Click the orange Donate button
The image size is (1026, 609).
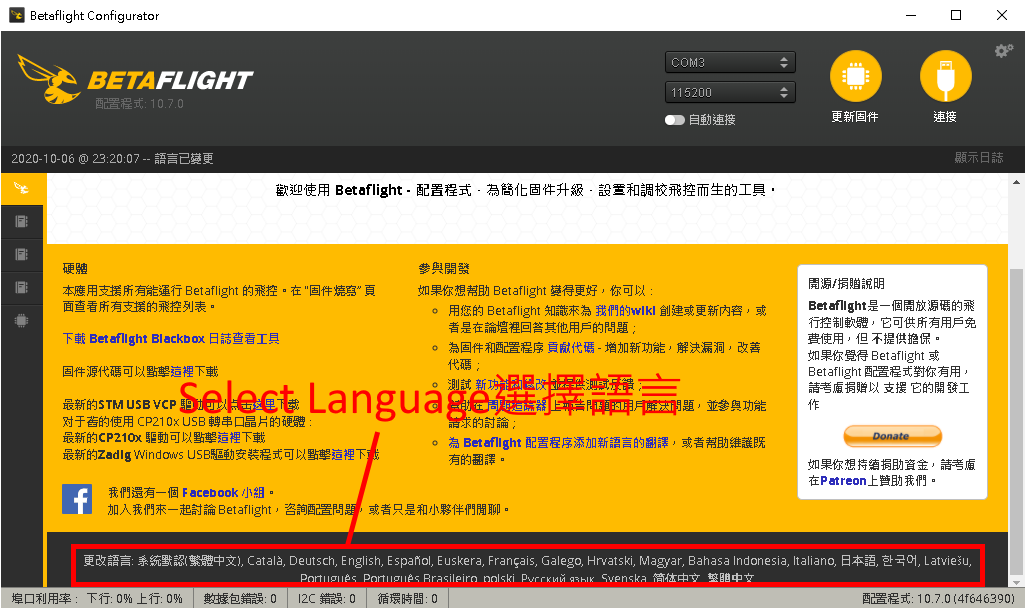[x=893, y=436]
